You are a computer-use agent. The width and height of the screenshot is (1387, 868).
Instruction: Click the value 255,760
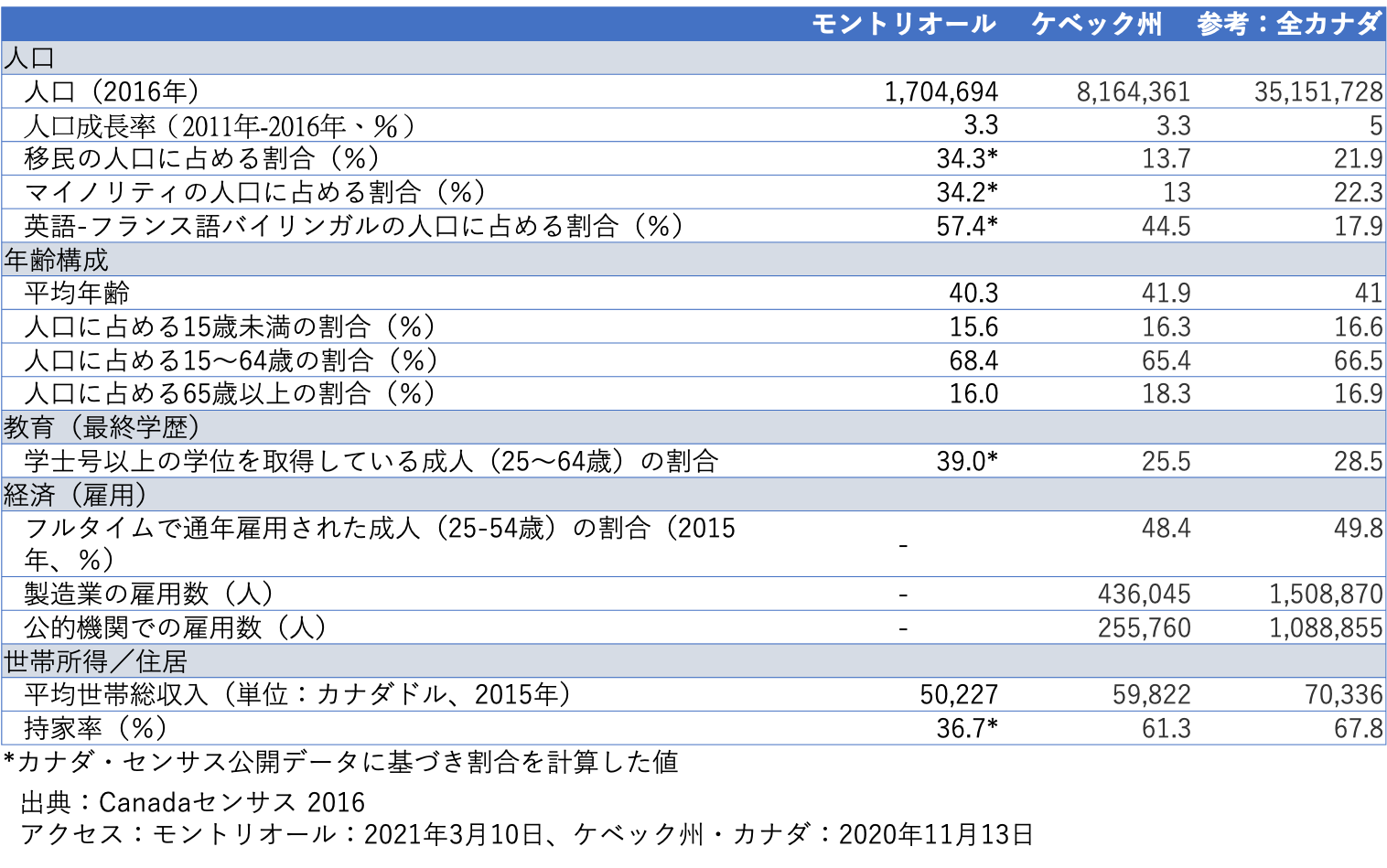[x=1145, y=627]
